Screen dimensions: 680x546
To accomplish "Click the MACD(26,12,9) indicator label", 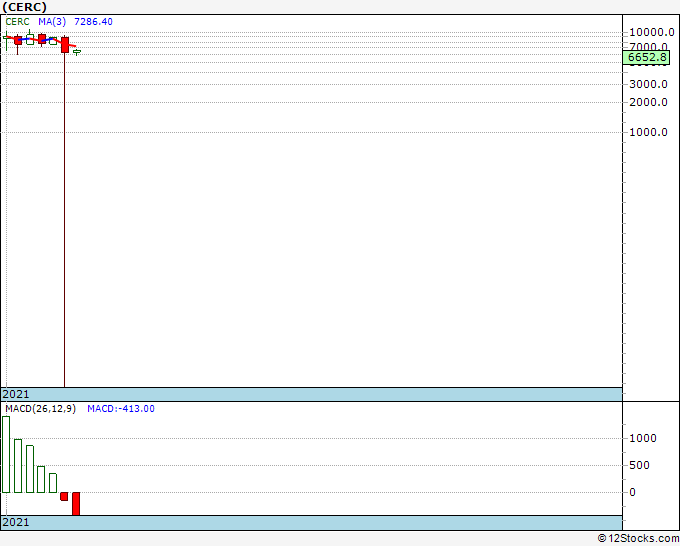I will 41,409.
